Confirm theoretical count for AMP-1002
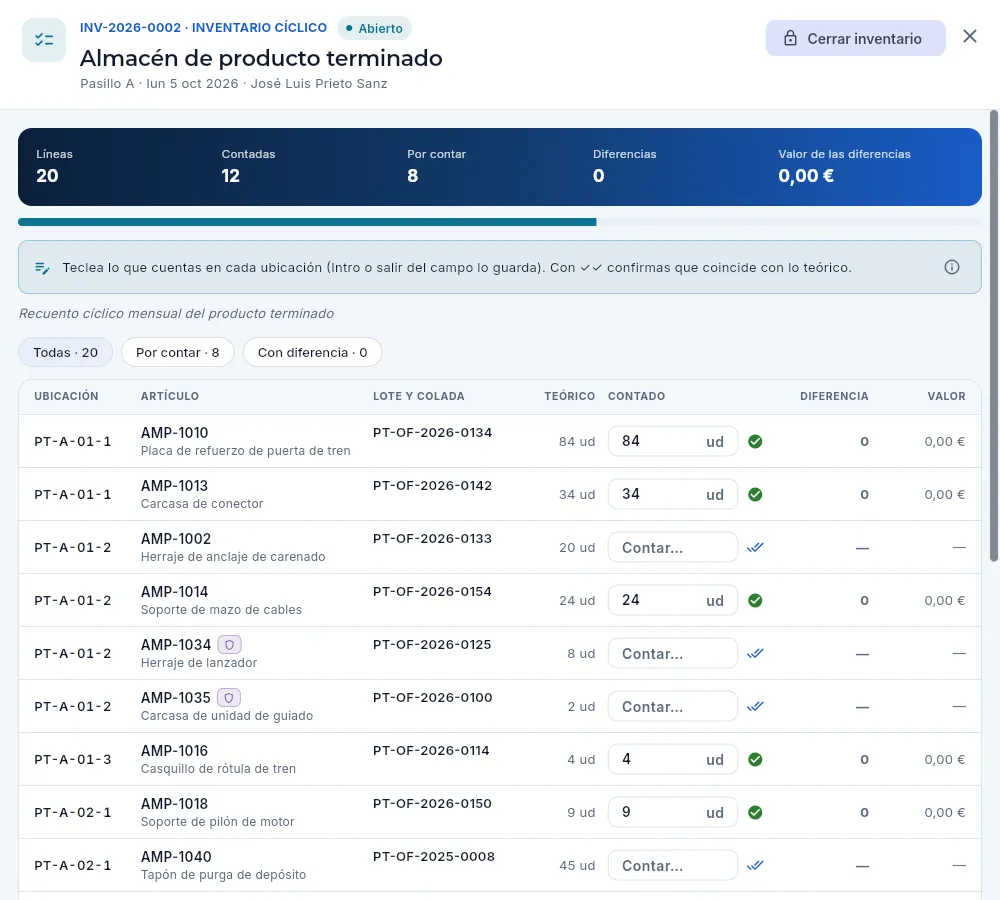Screen dimensions: 1000x900 (x=755, y=547)
